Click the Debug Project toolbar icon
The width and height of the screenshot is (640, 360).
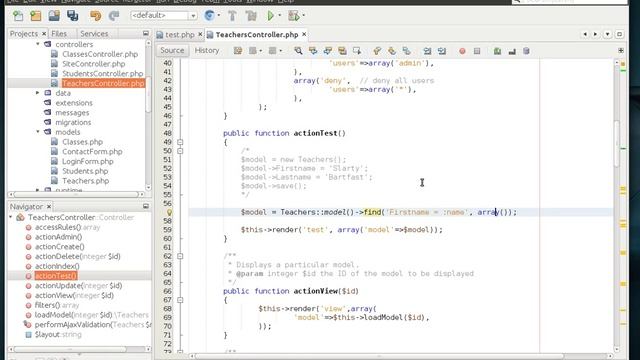(293, 16)
